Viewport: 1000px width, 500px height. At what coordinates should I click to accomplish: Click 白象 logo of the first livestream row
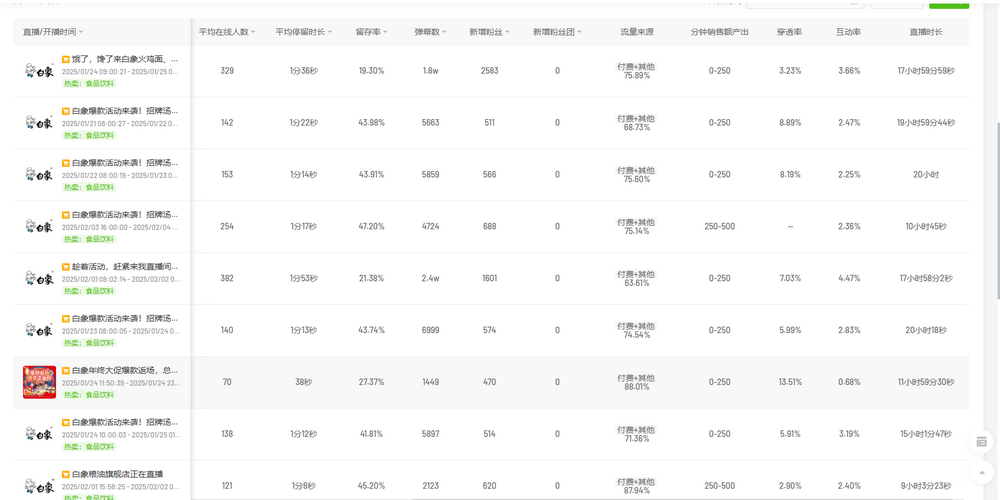39,71
